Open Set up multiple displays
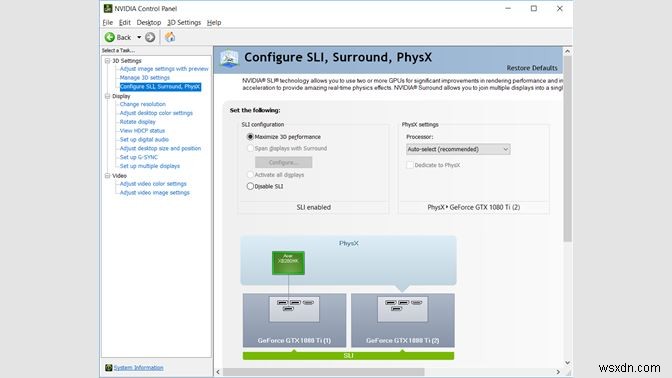This screenshot has height=378, width=672. (150, 166)
